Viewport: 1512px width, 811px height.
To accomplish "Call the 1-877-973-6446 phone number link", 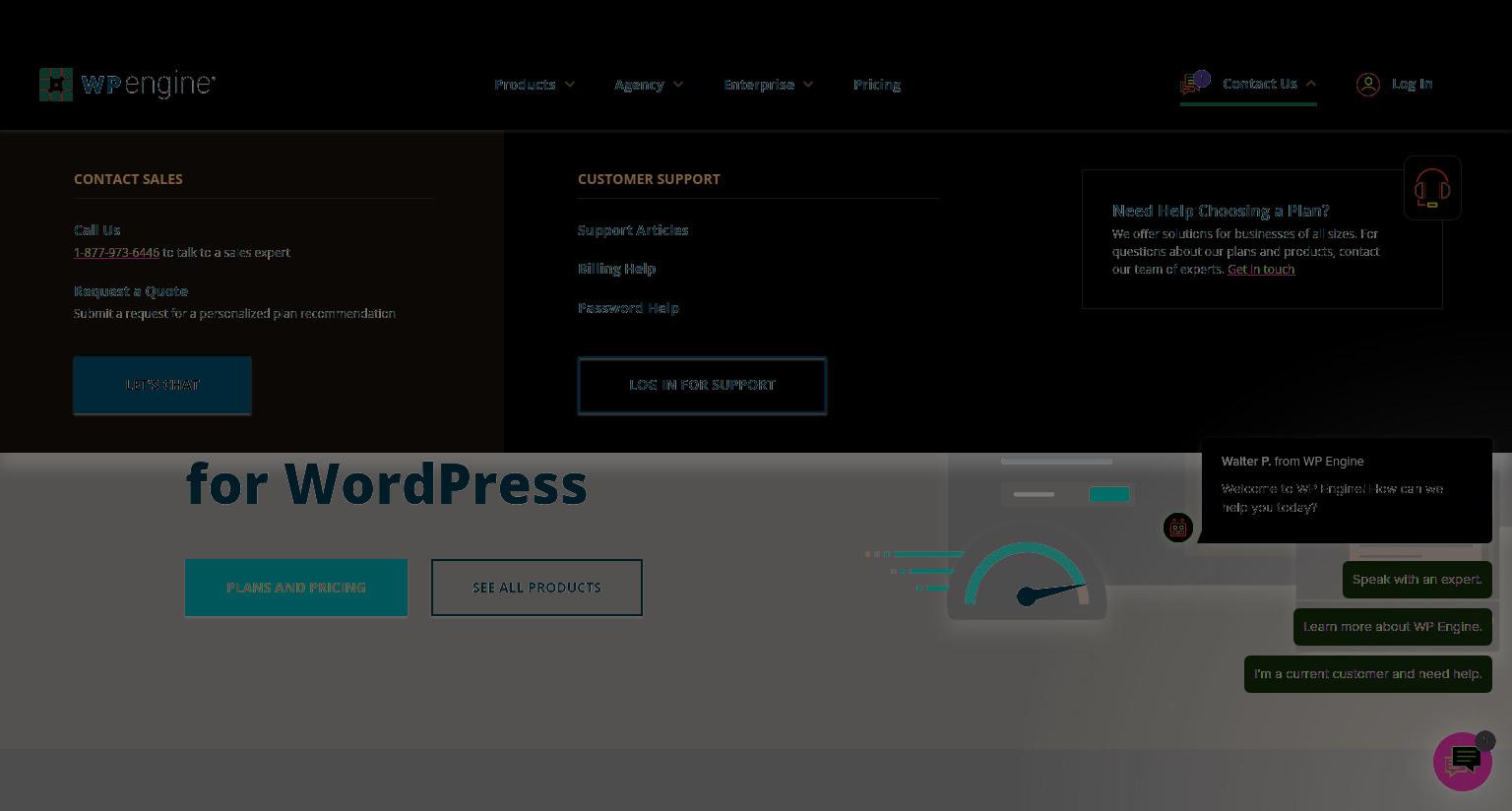I will [116, 253].
